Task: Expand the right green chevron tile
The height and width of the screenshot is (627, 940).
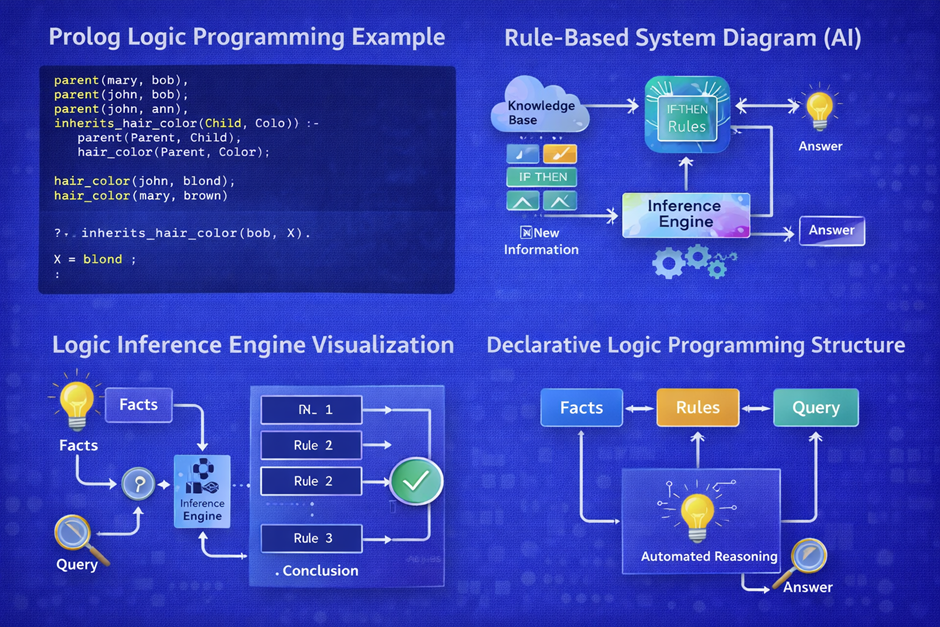Action: coord(560,202)
